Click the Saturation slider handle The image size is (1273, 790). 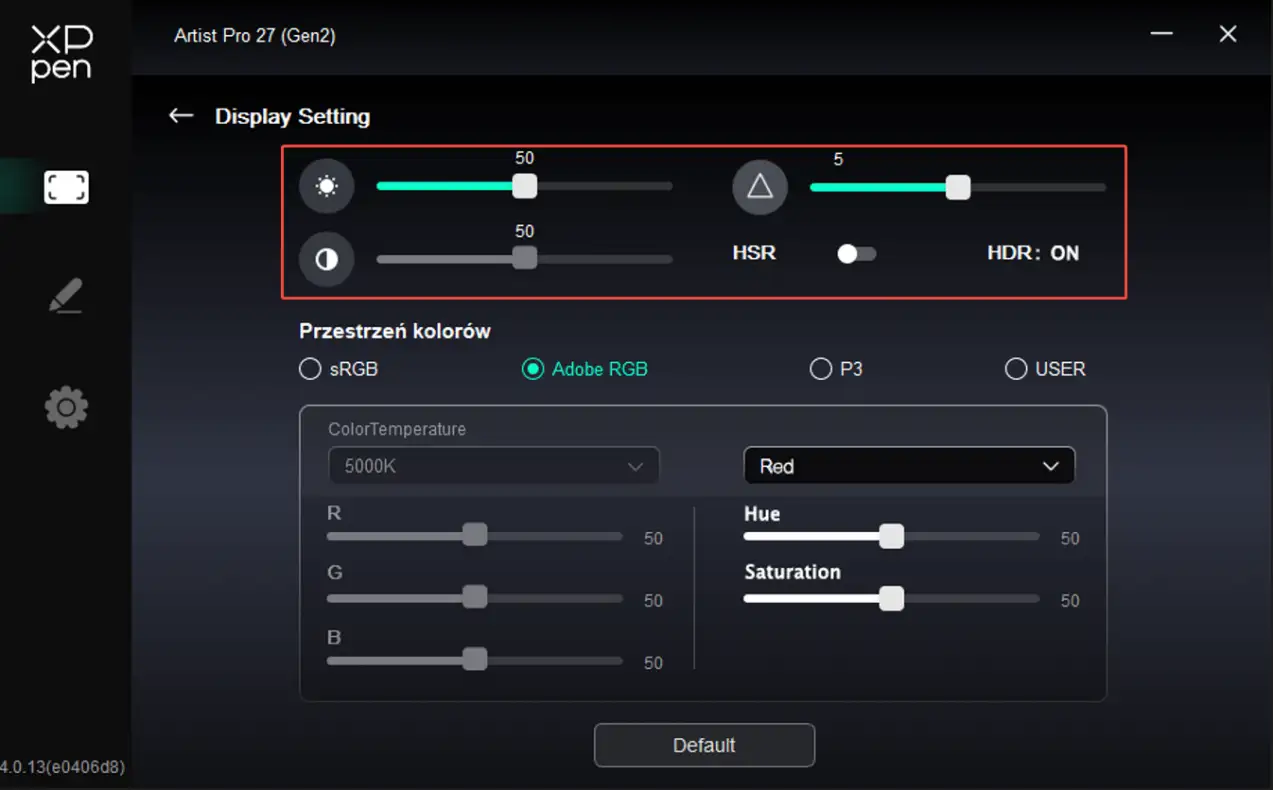[x=891, y=598]
